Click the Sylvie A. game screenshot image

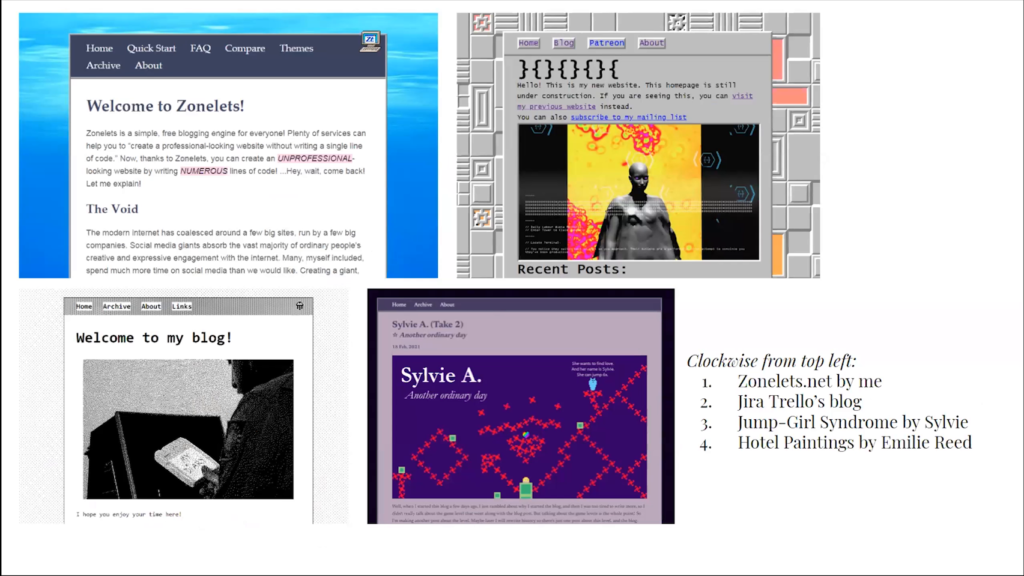point(519,427)
